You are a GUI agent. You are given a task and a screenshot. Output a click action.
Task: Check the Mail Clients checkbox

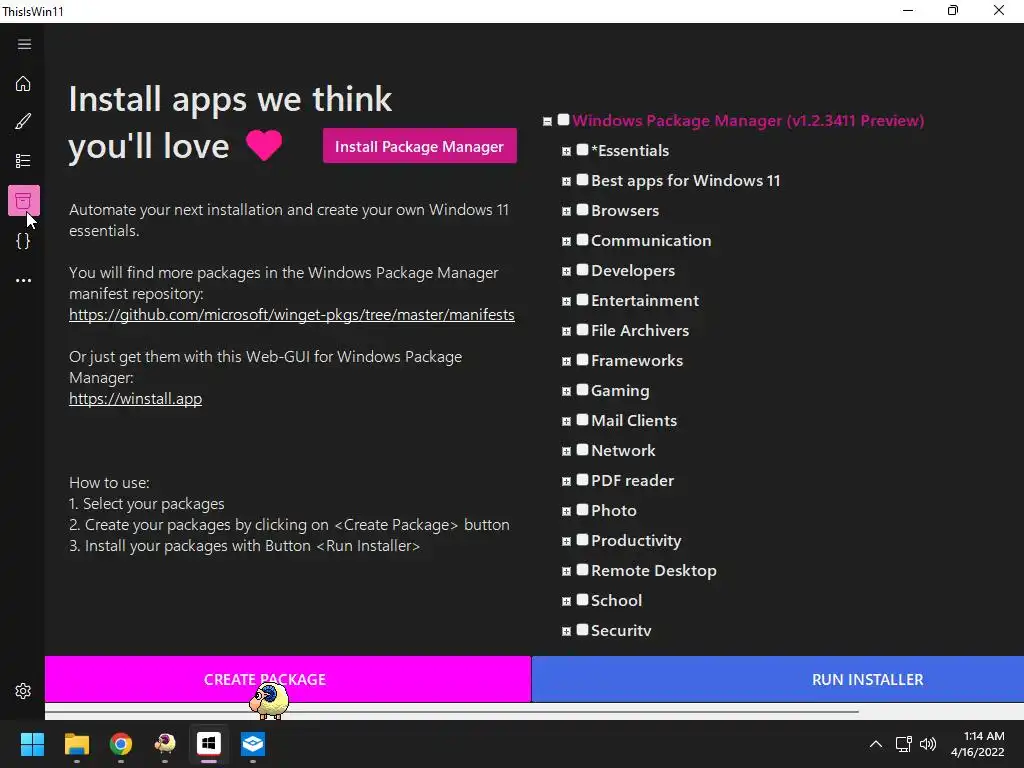[583, 420]
